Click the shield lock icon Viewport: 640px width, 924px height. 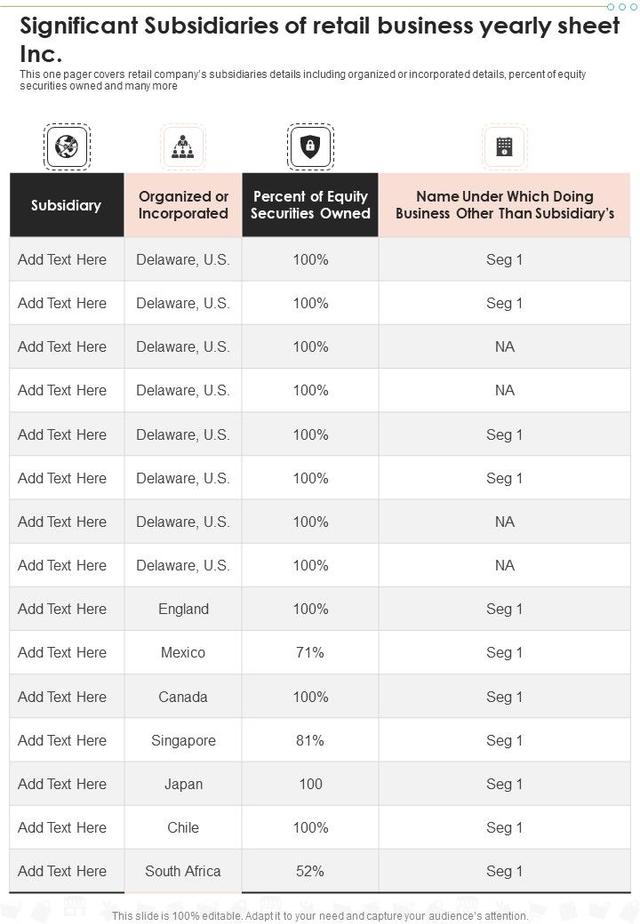(310, 147)
